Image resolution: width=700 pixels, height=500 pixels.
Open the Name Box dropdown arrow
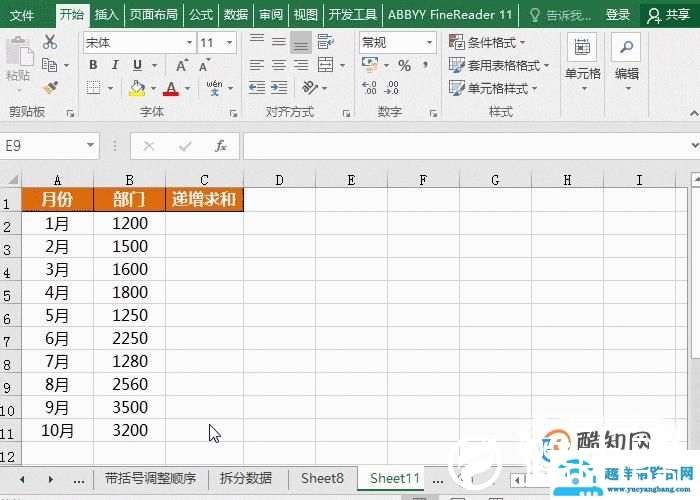[90, 146]
